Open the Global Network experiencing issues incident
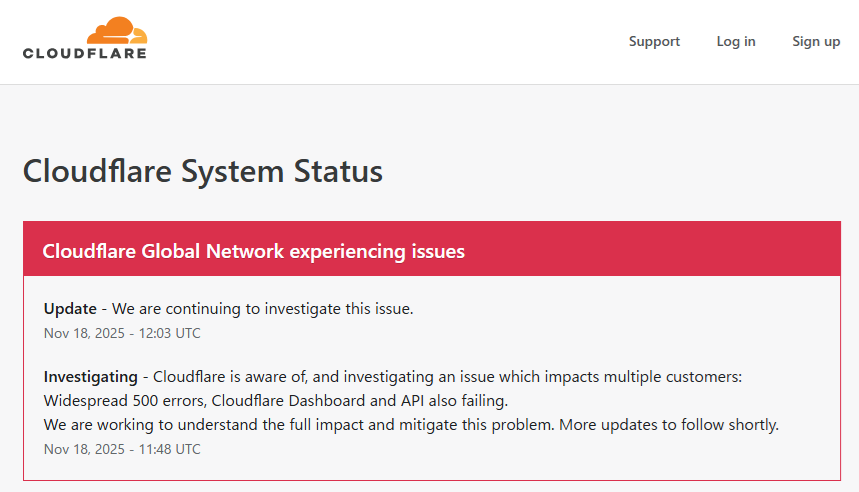The height and width of the screenshot is (492, 859). 253,251
